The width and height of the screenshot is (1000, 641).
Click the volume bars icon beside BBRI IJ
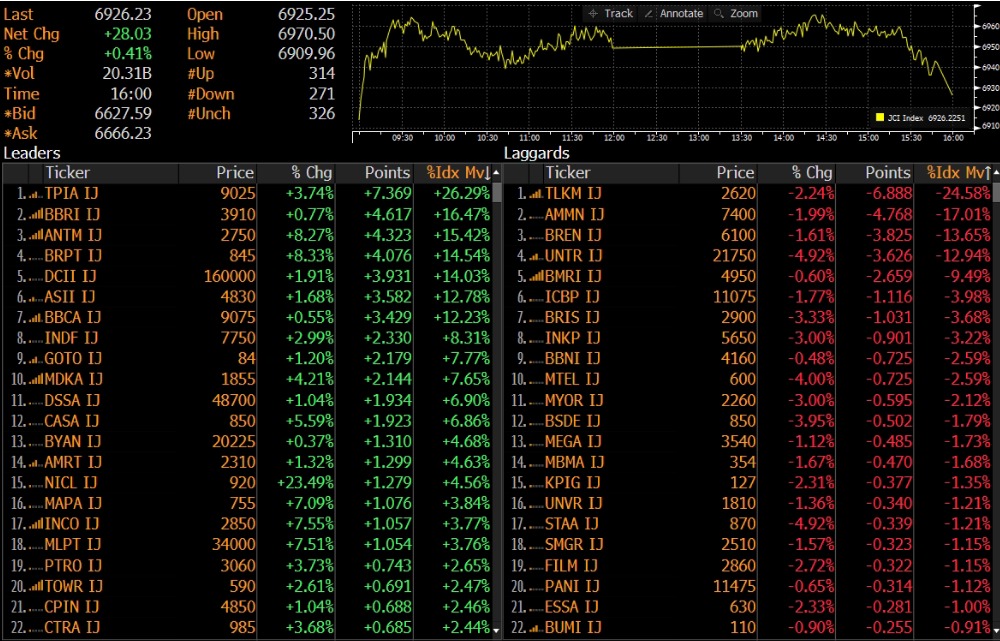click(36, 215)
